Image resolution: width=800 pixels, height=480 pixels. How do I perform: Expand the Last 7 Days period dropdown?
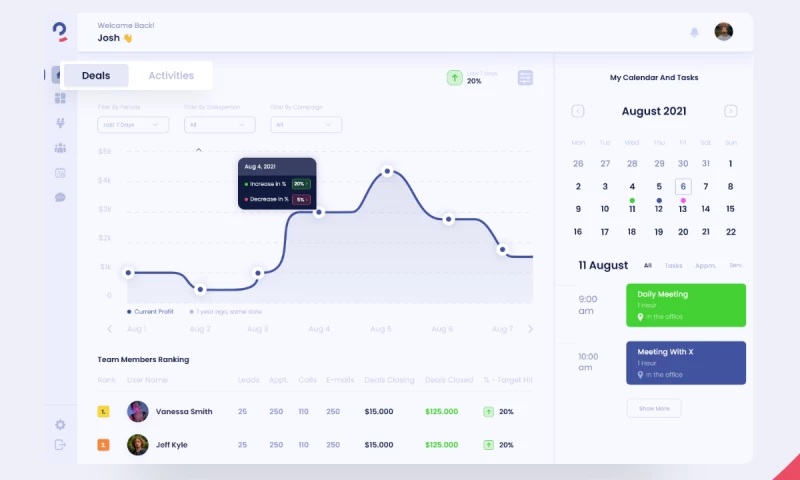point(133,125)
